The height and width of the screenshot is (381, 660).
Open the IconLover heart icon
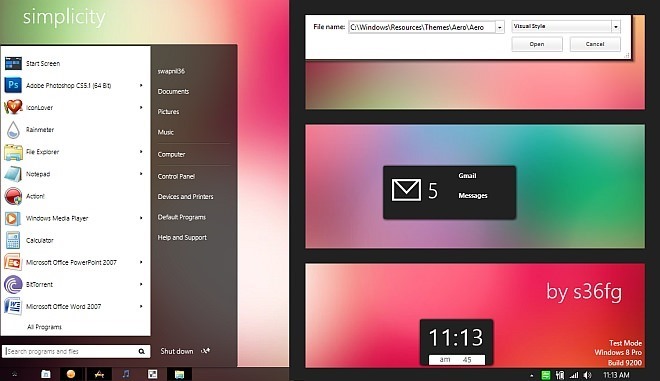click(x=13, y=107)
